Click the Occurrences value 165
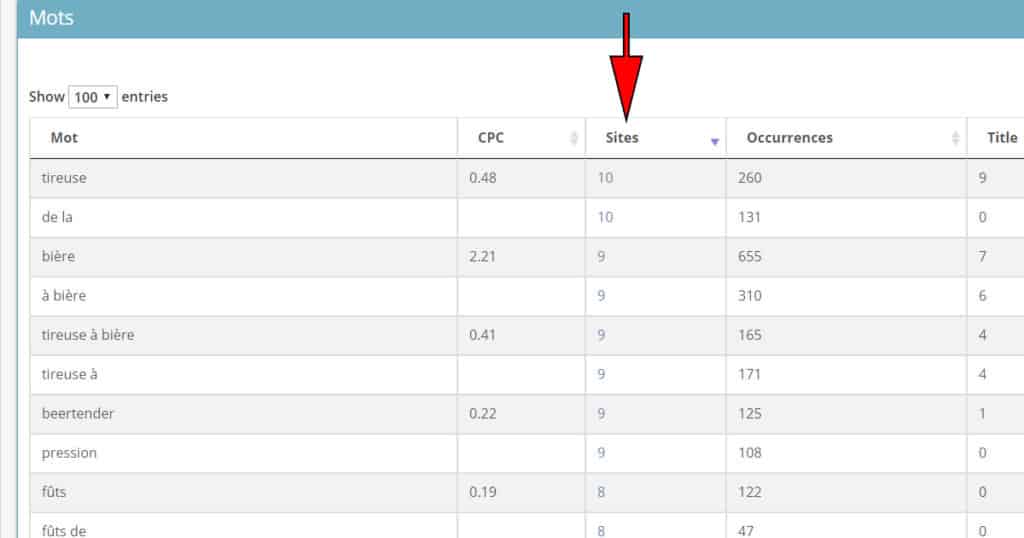The image size is (1024, 538). [x=750, y=334]
